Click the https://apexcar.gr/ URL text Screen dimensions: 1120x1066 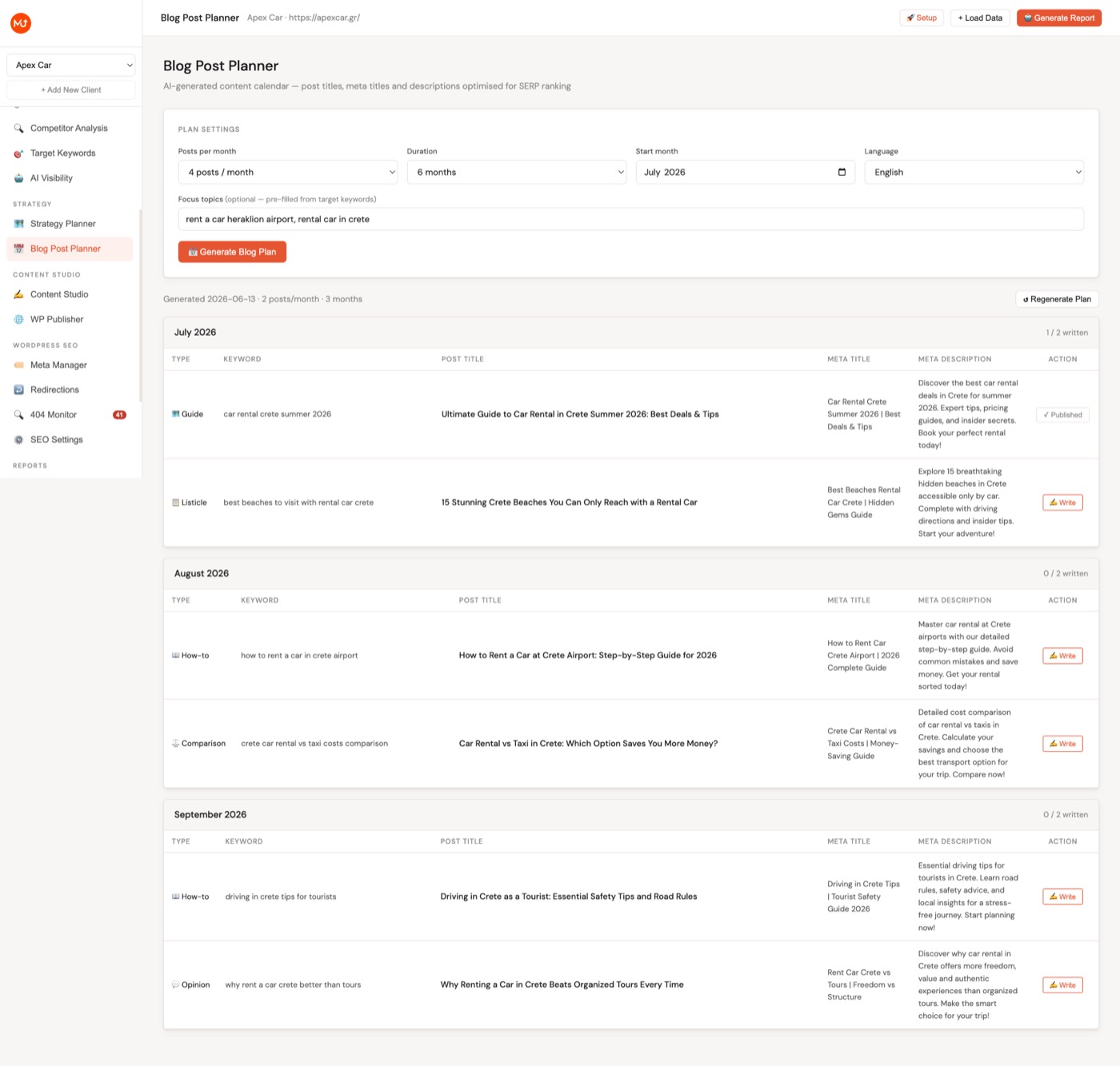324,18
